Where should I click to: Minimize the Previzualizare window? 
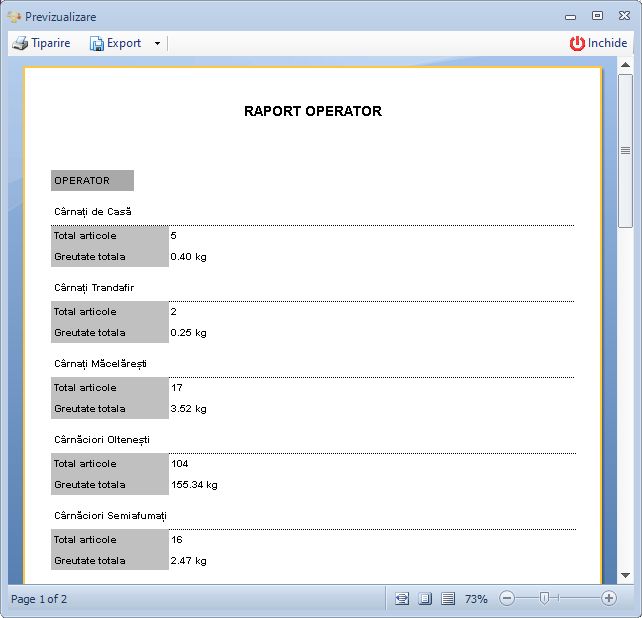(570, 17)
